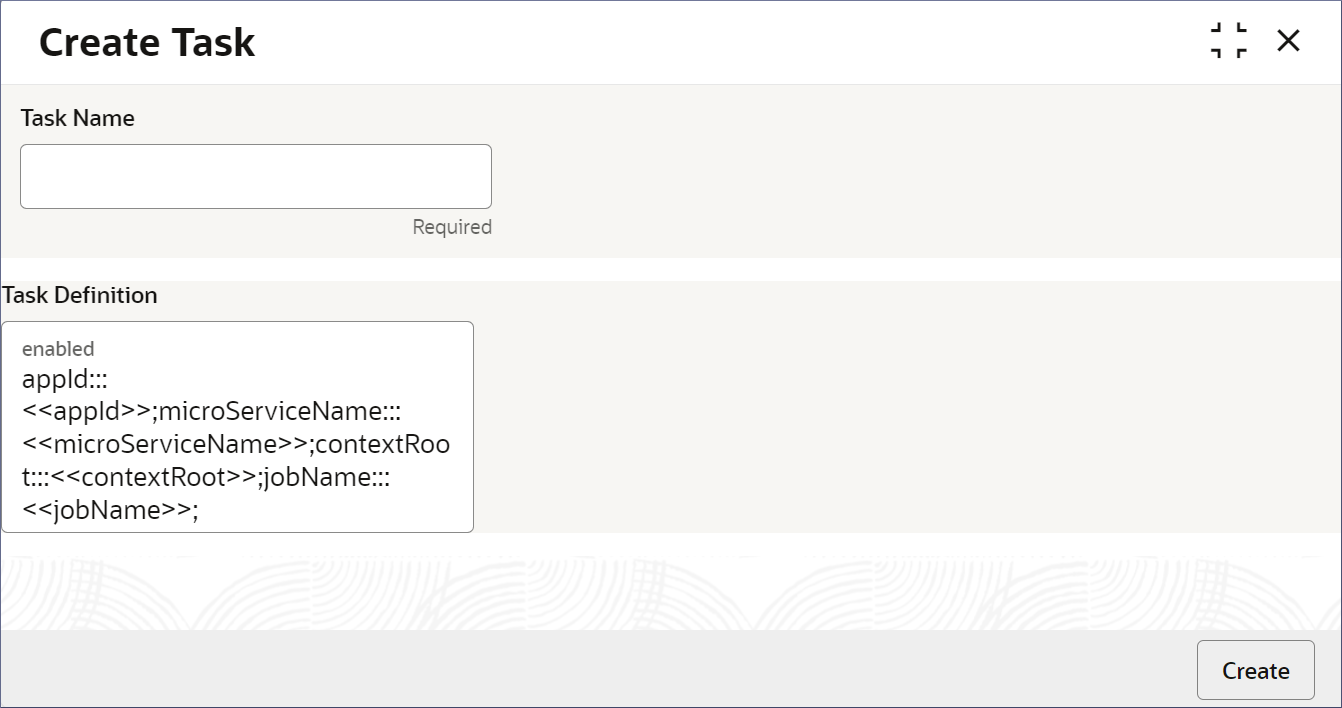Click the Task Name field label
This screenshot has height=708, width=1342.
coord(77,118)
